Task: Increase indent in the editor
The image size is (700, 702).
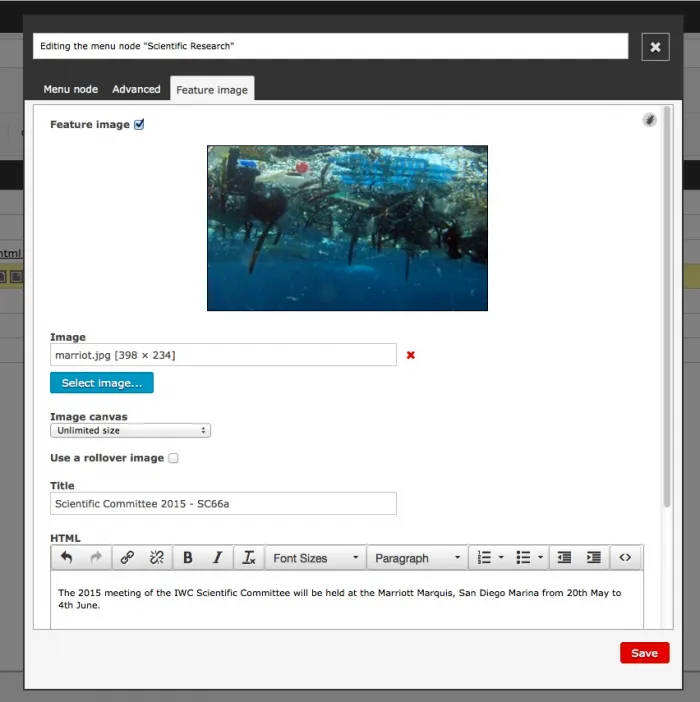Action: click(593, 557)
